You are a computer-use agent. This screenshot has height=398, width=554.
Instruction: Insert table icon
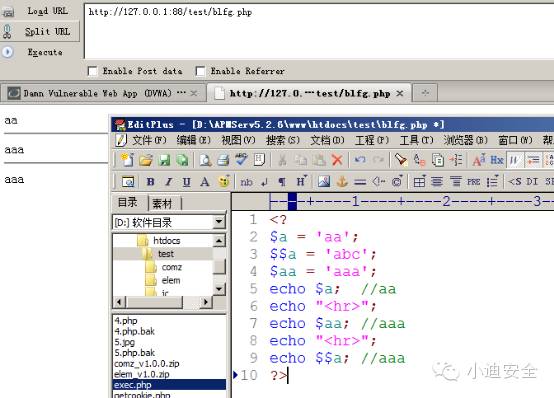click(419, 182)
